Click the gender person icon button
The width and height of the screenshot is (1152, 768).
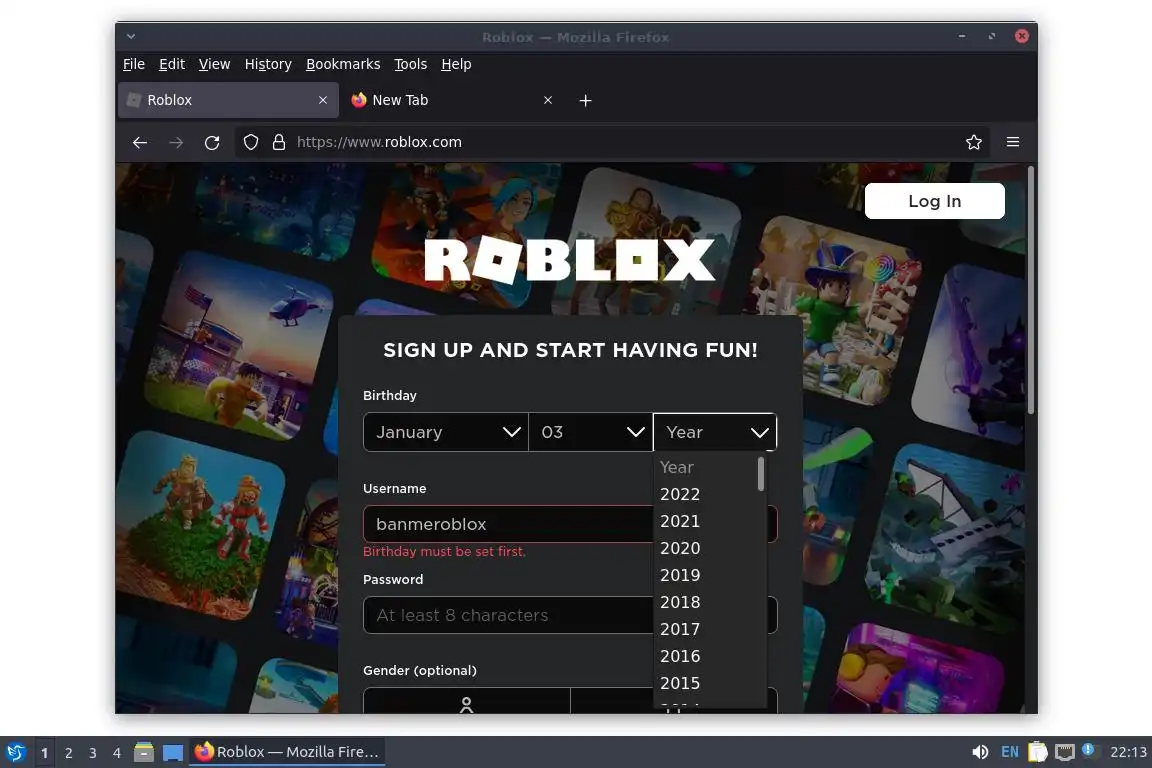pos(467,701)
